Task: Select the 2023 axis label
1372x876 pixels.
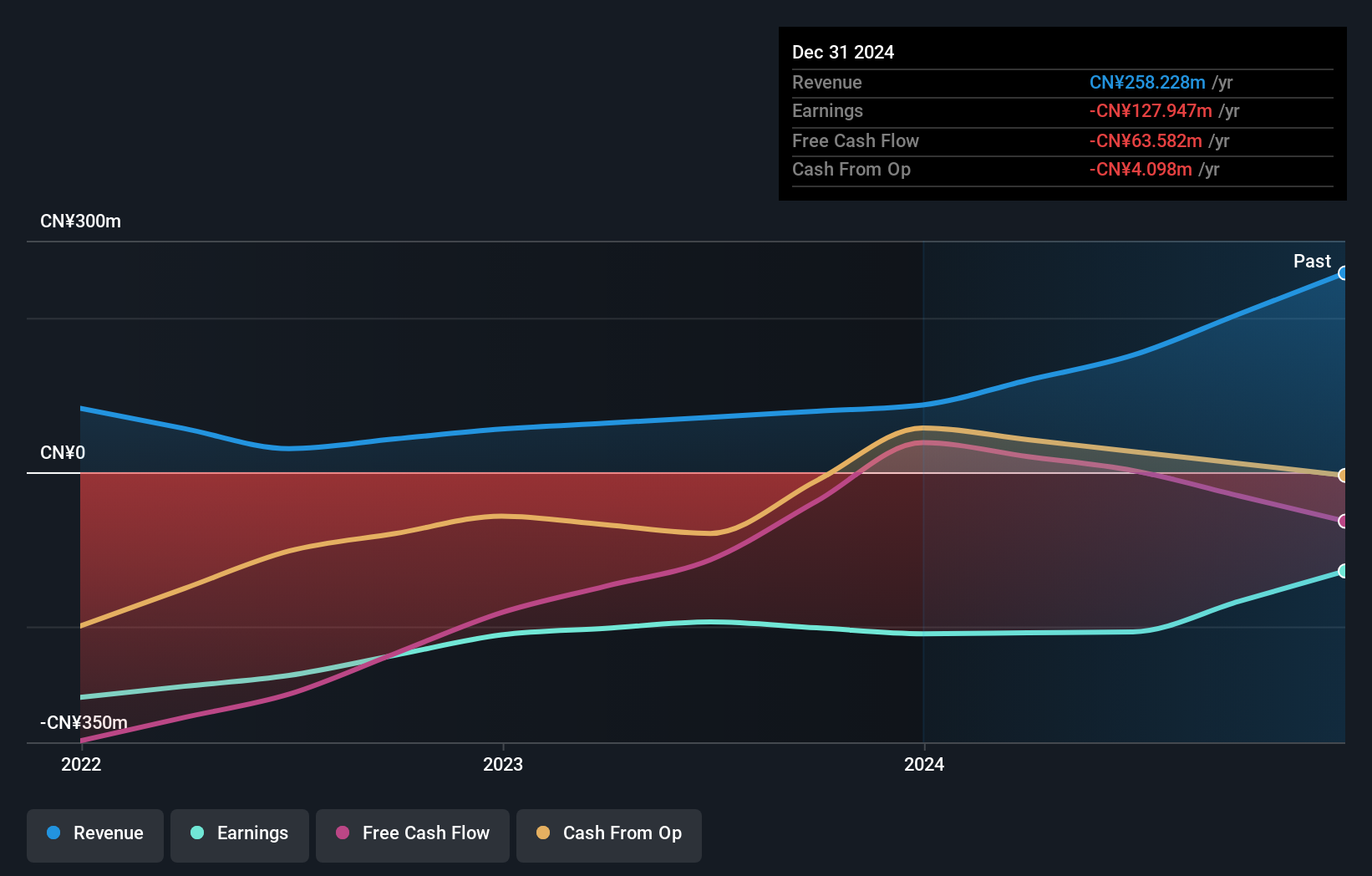Action: 502,763
